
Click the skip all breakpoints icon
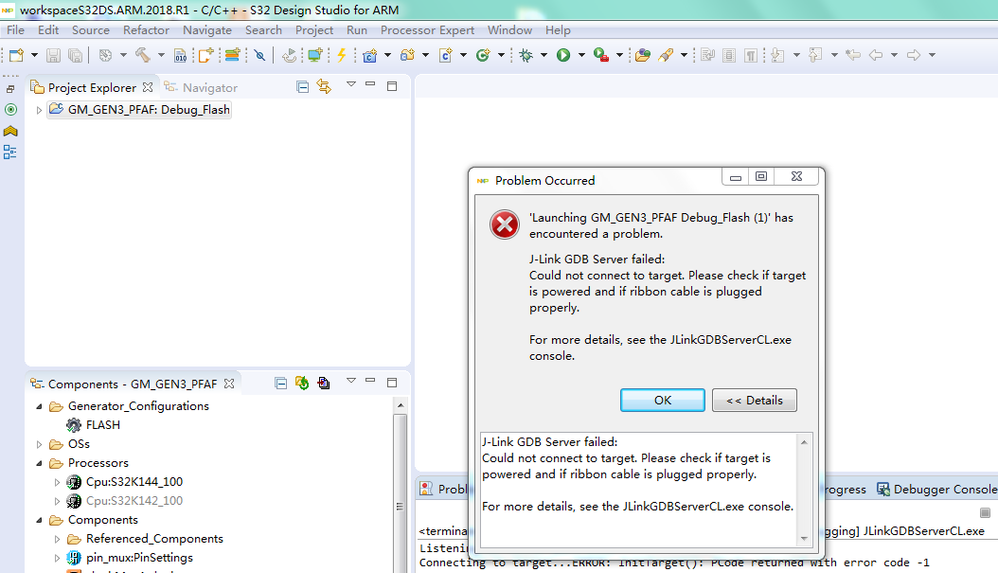[260, 55]
